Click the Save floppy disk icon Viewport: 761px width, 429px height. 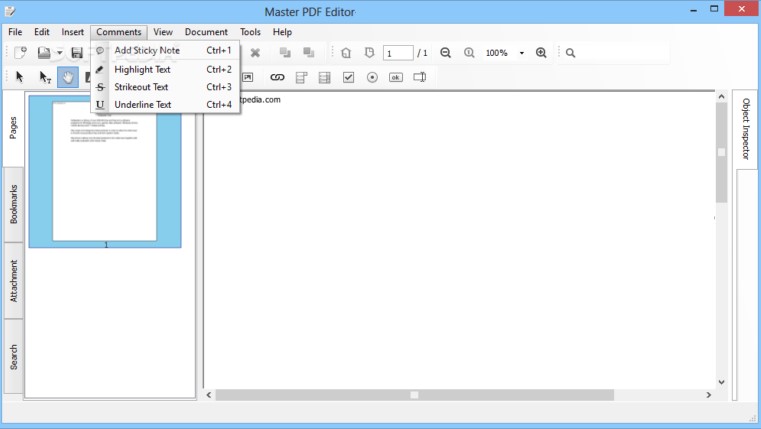point(77,52)
